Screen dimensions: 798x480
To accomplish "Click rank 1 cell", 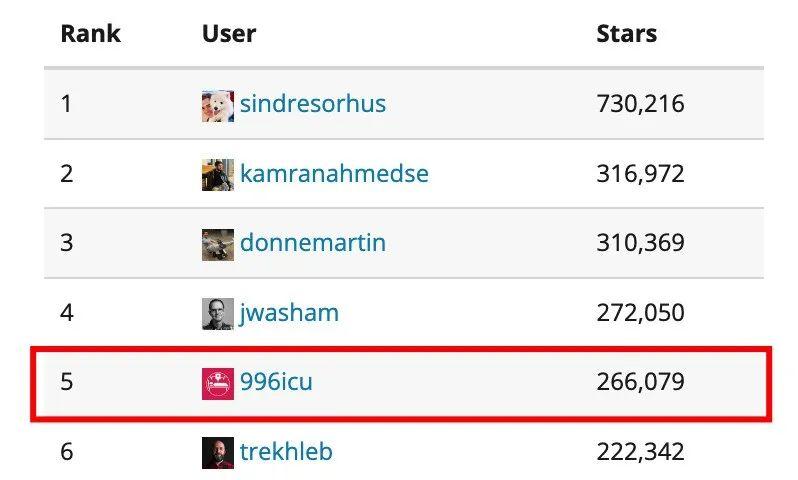I will pyautogui.click(x=66, y=104).
